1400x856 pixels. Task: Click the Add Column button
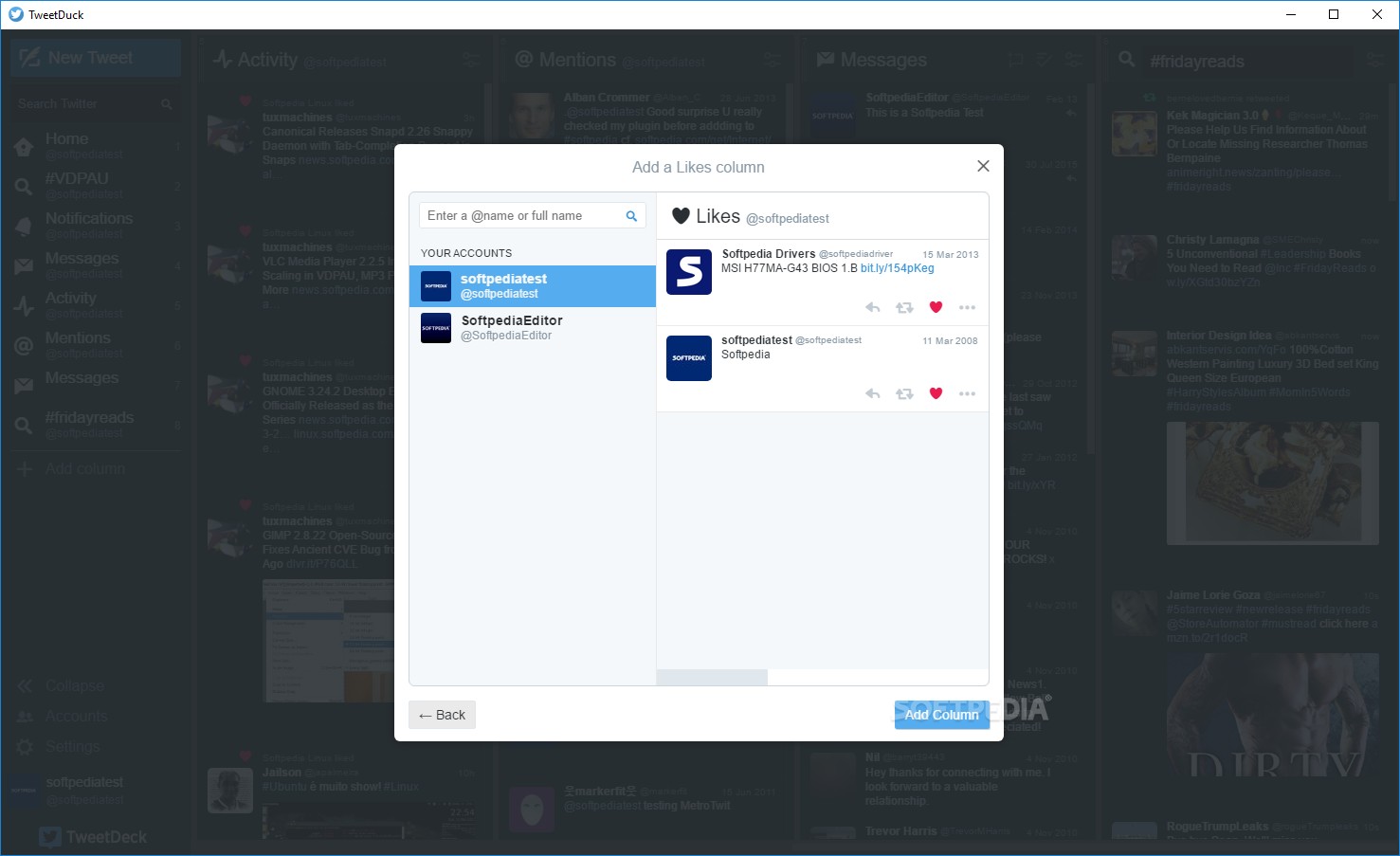click(941, 715)
